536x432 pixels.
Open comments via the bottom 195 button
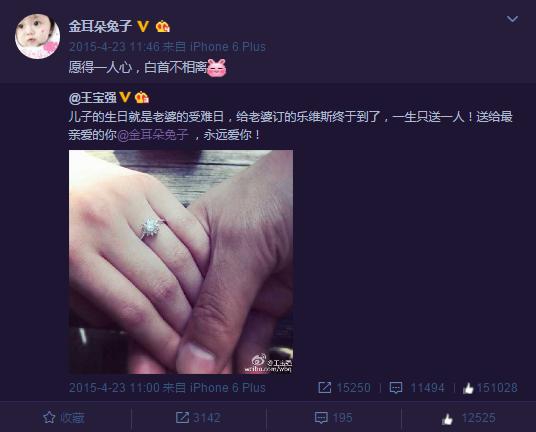[x=333, y=418]
